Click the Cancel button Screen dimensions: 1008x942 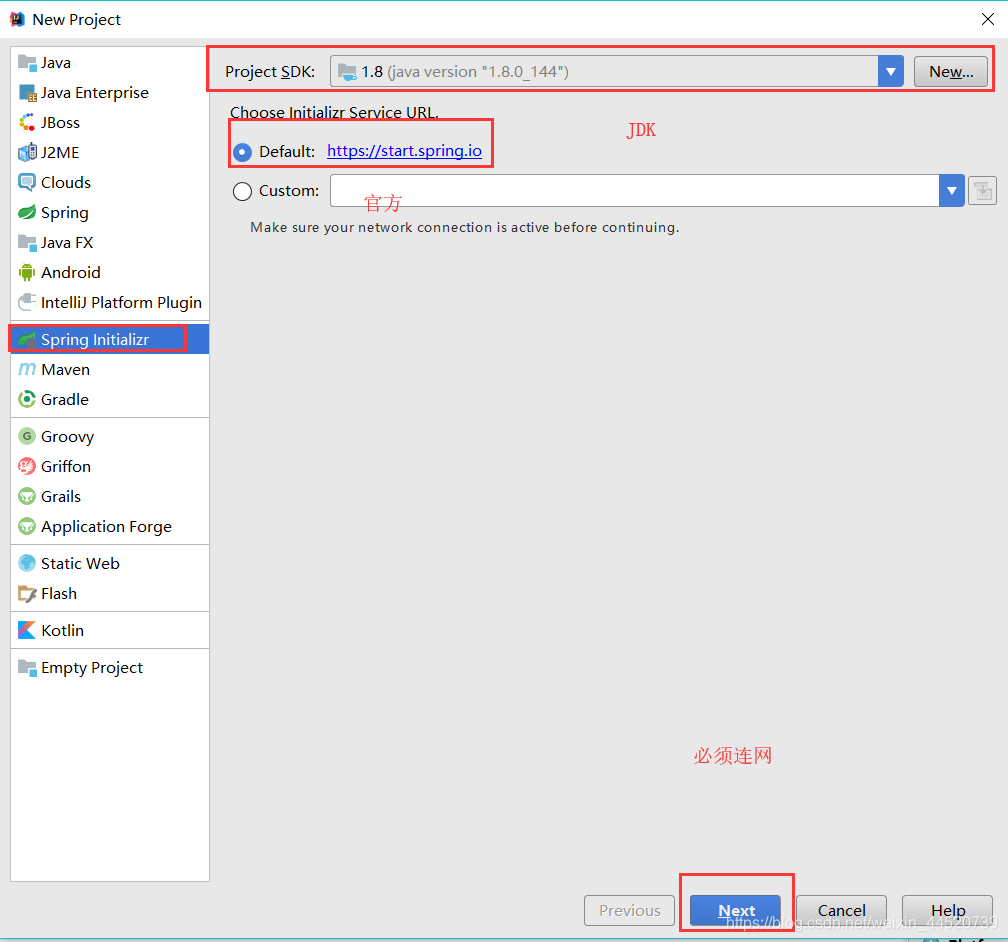[x=842, y=910]
